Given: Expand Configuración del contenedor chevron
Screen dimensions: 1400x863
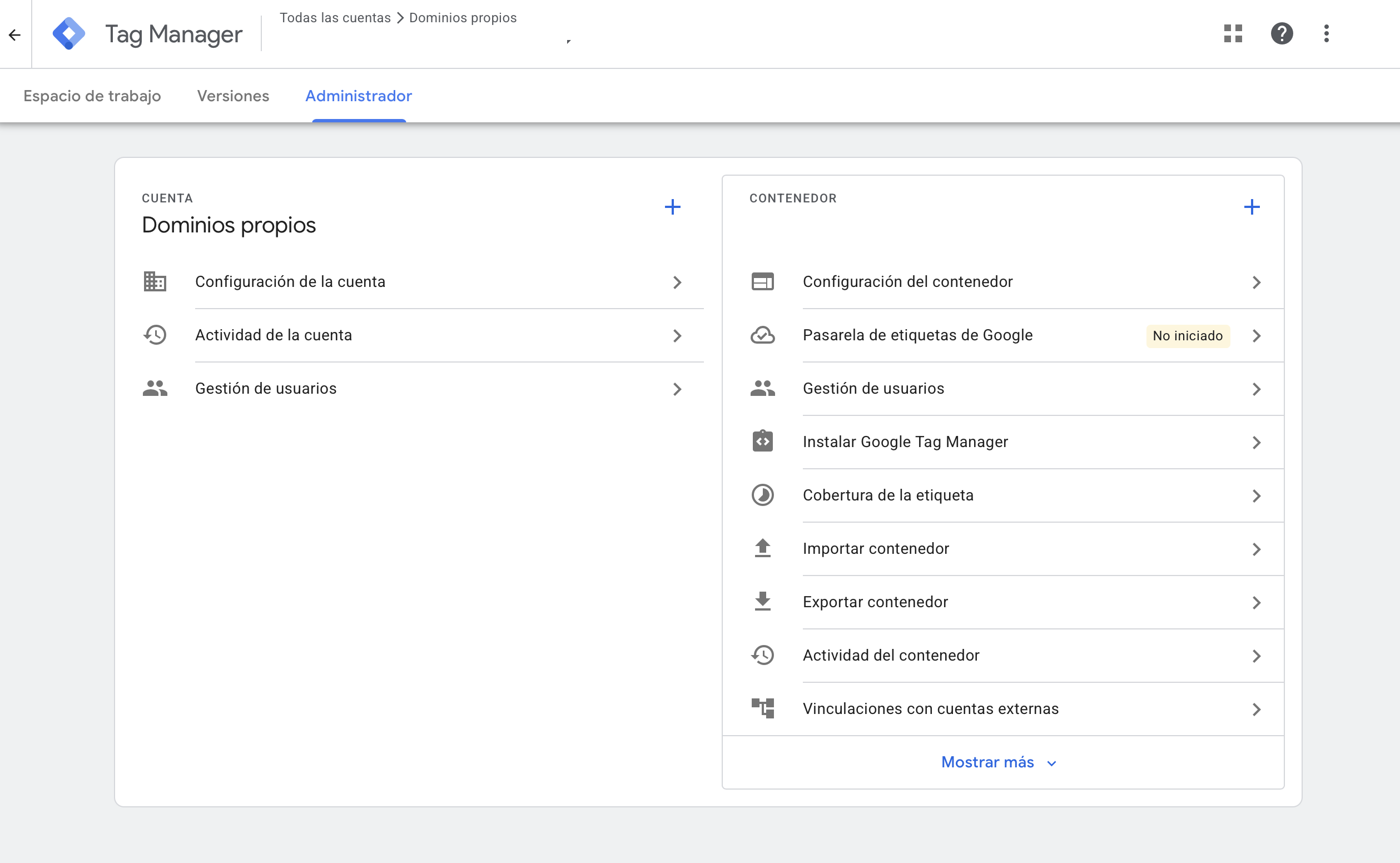Looking at the screenshot, I should pyautogui.click(x=1257, y=282).
